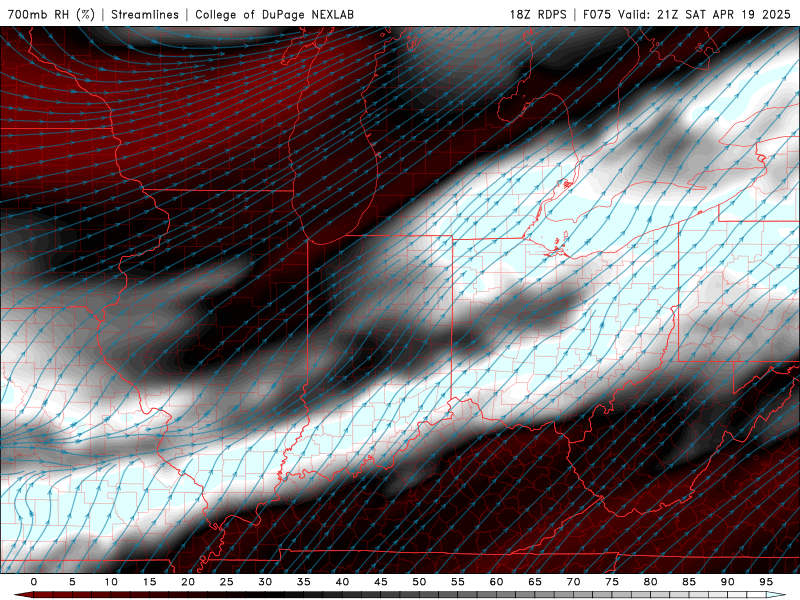Click the colorbar label '35'
The height and width of the screenshot is (600, 800).
point(304,582)
